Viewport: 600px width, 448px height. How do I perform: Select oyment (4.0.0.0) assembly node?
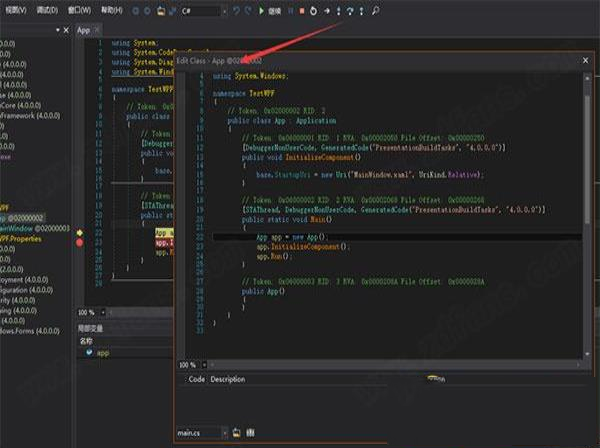pos(24,280)
